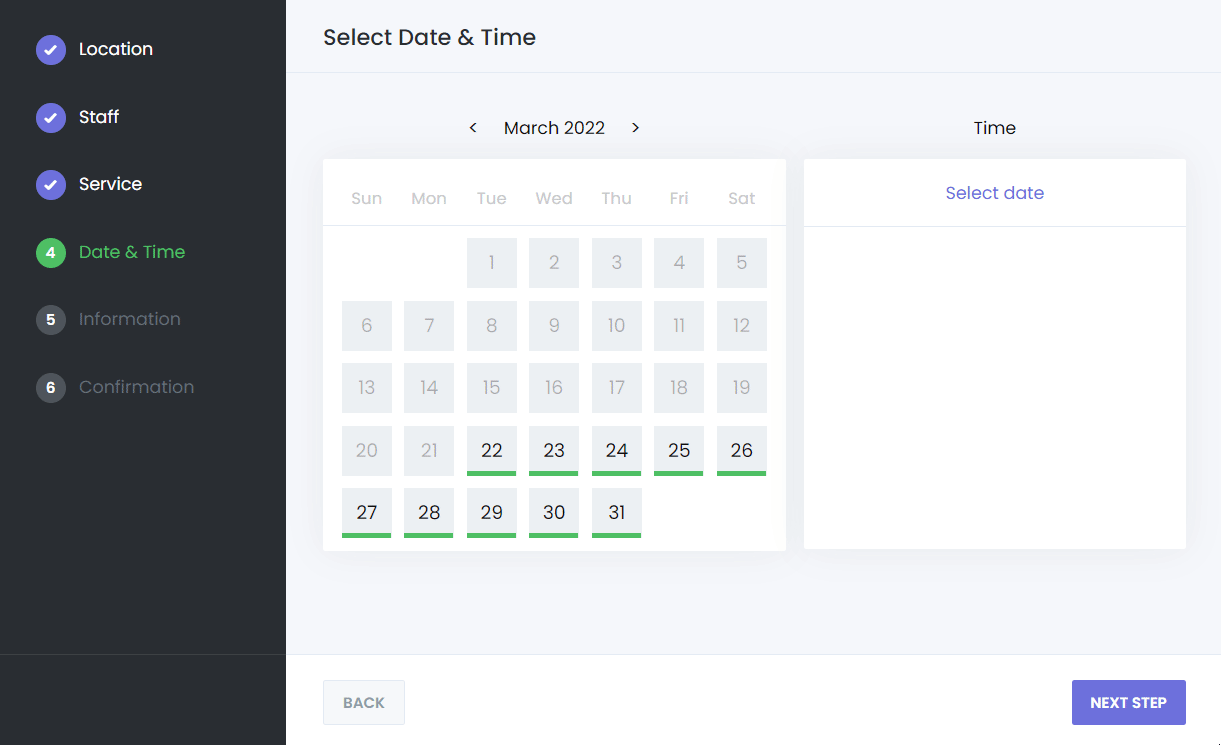Expand the calendar to the next month
This screenshot has height=745, width=1221.
point(635,127)
